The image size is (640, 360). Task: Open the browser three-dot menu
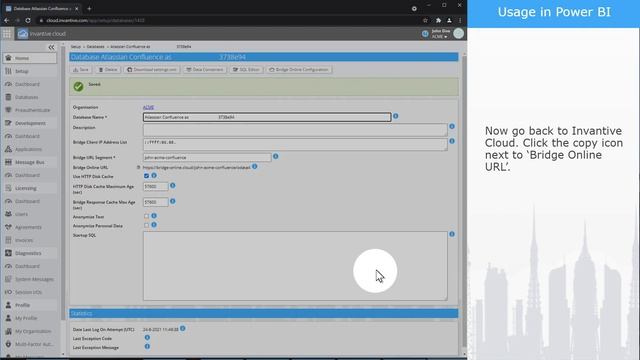[460, 20]
